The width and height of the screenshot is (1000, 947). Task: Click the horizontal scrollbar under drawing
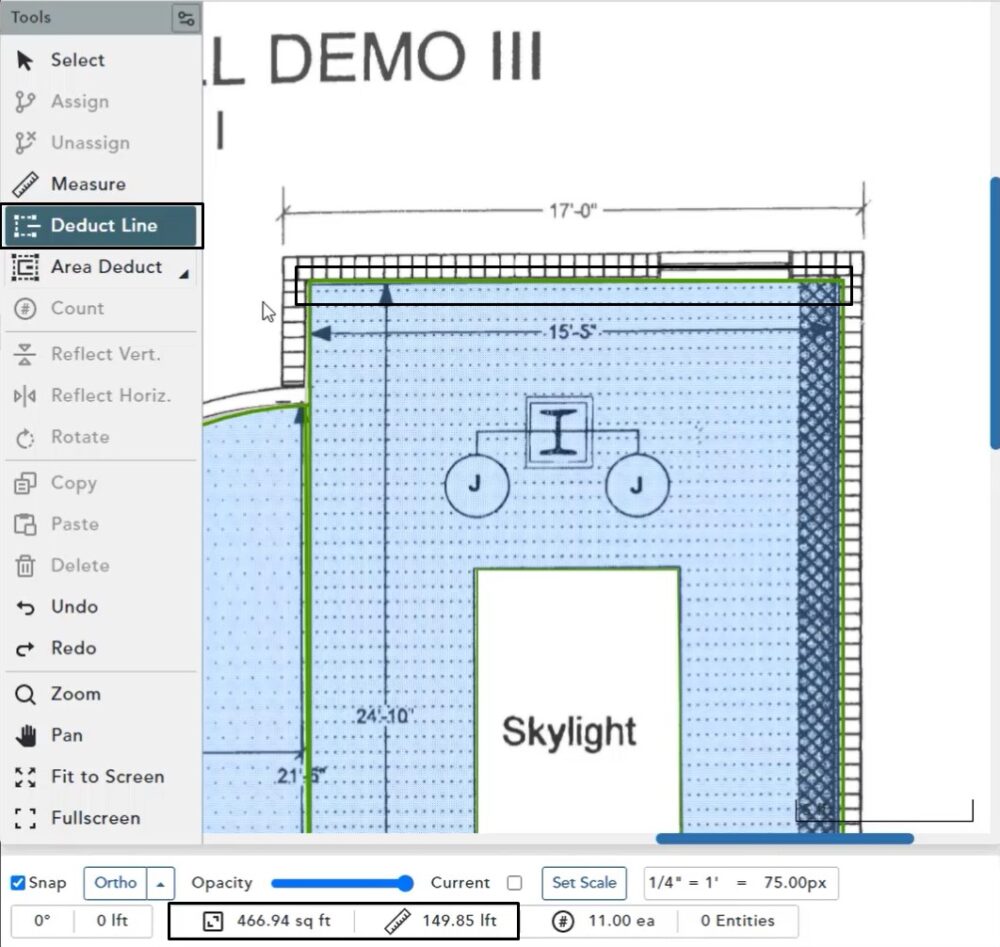click(784, 839)
